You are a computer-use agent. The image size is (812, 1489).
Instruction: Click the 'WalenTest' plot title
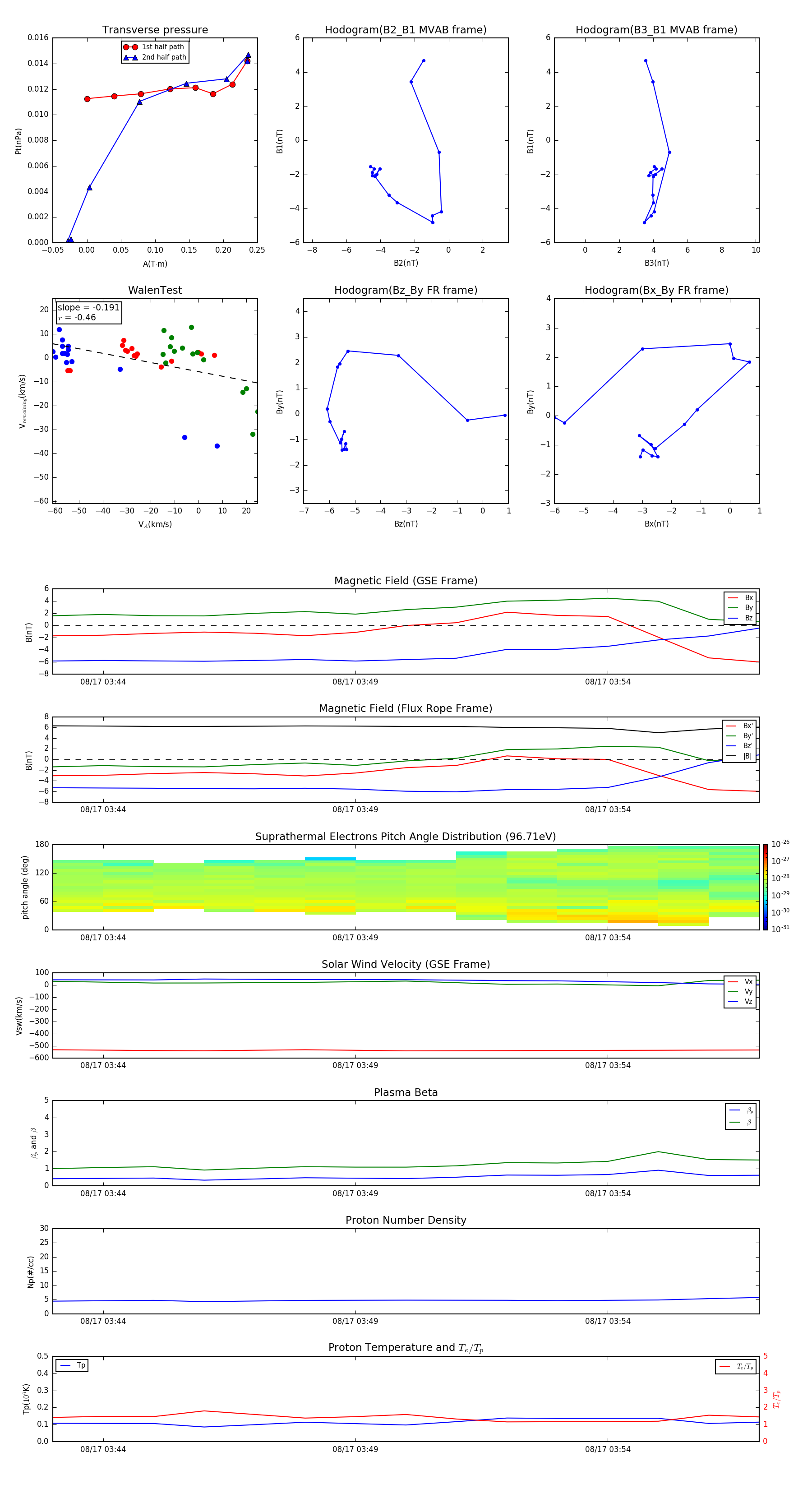(155, 290)
